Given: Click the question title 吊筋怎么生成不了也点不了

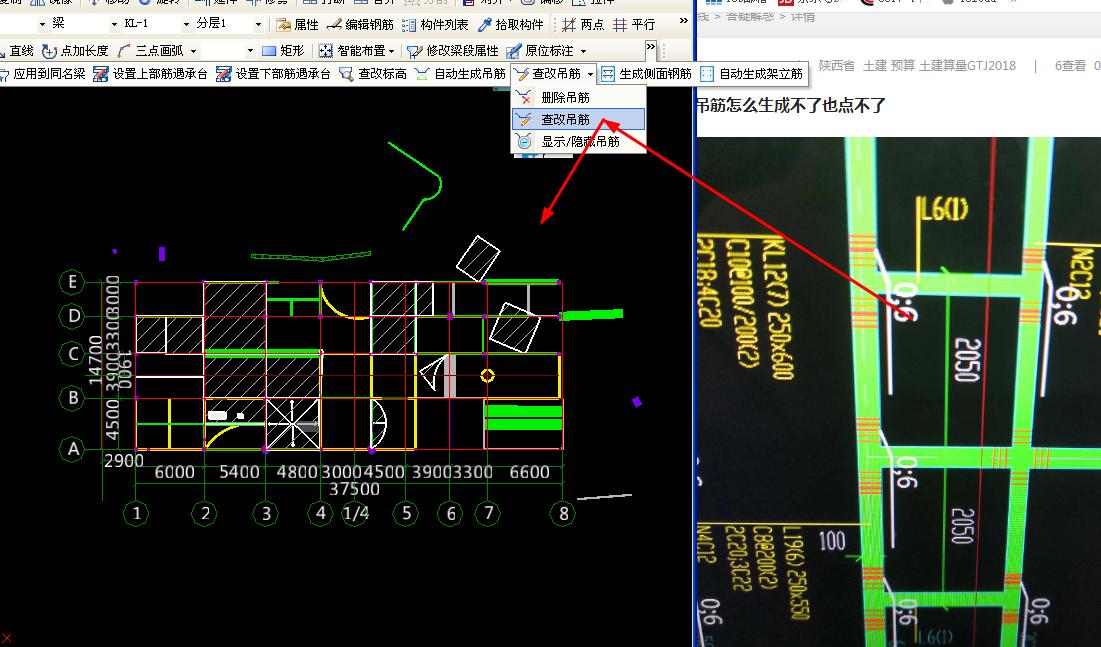Looking at the screenshot, I should coord(791,106).
